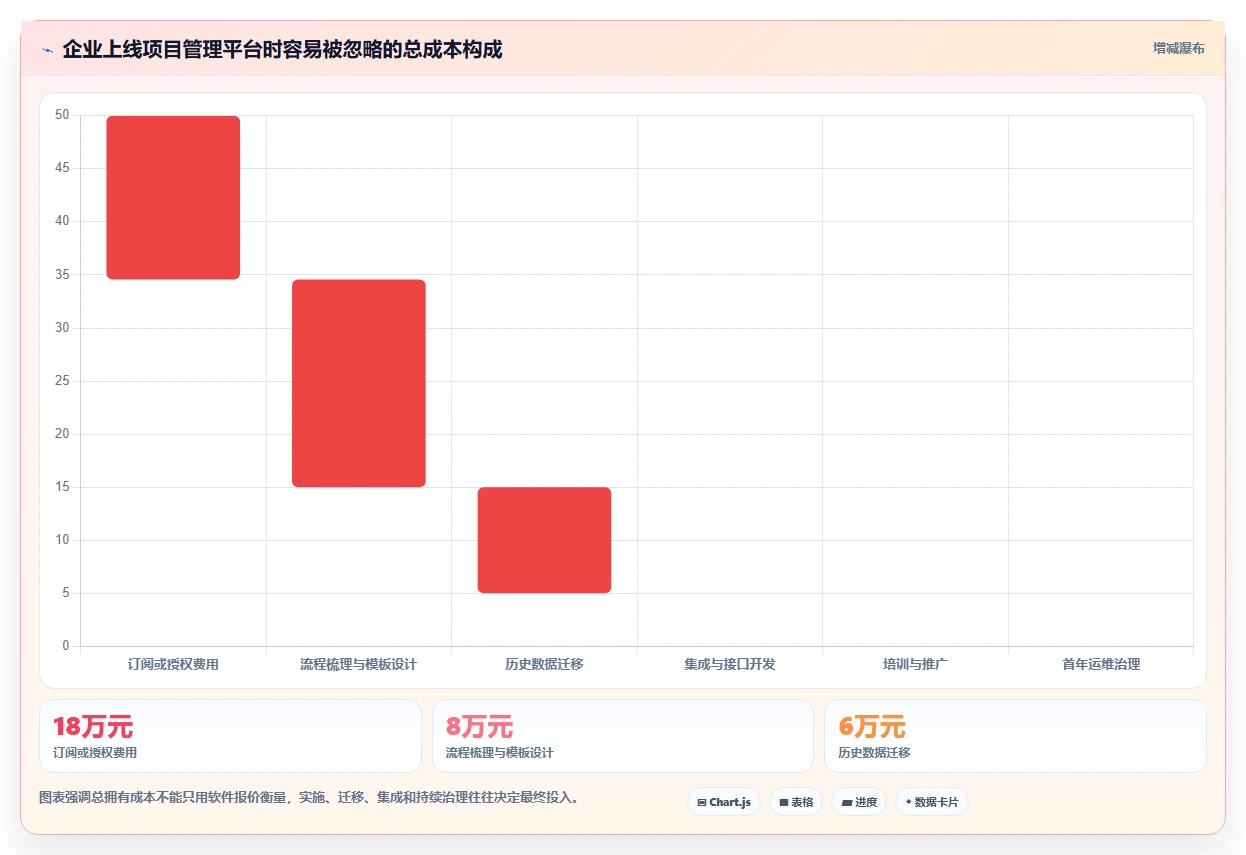This screenshot has width=1246, height=855.
Task: Click the y-axis value 15
Action: (x=62, y=487)
